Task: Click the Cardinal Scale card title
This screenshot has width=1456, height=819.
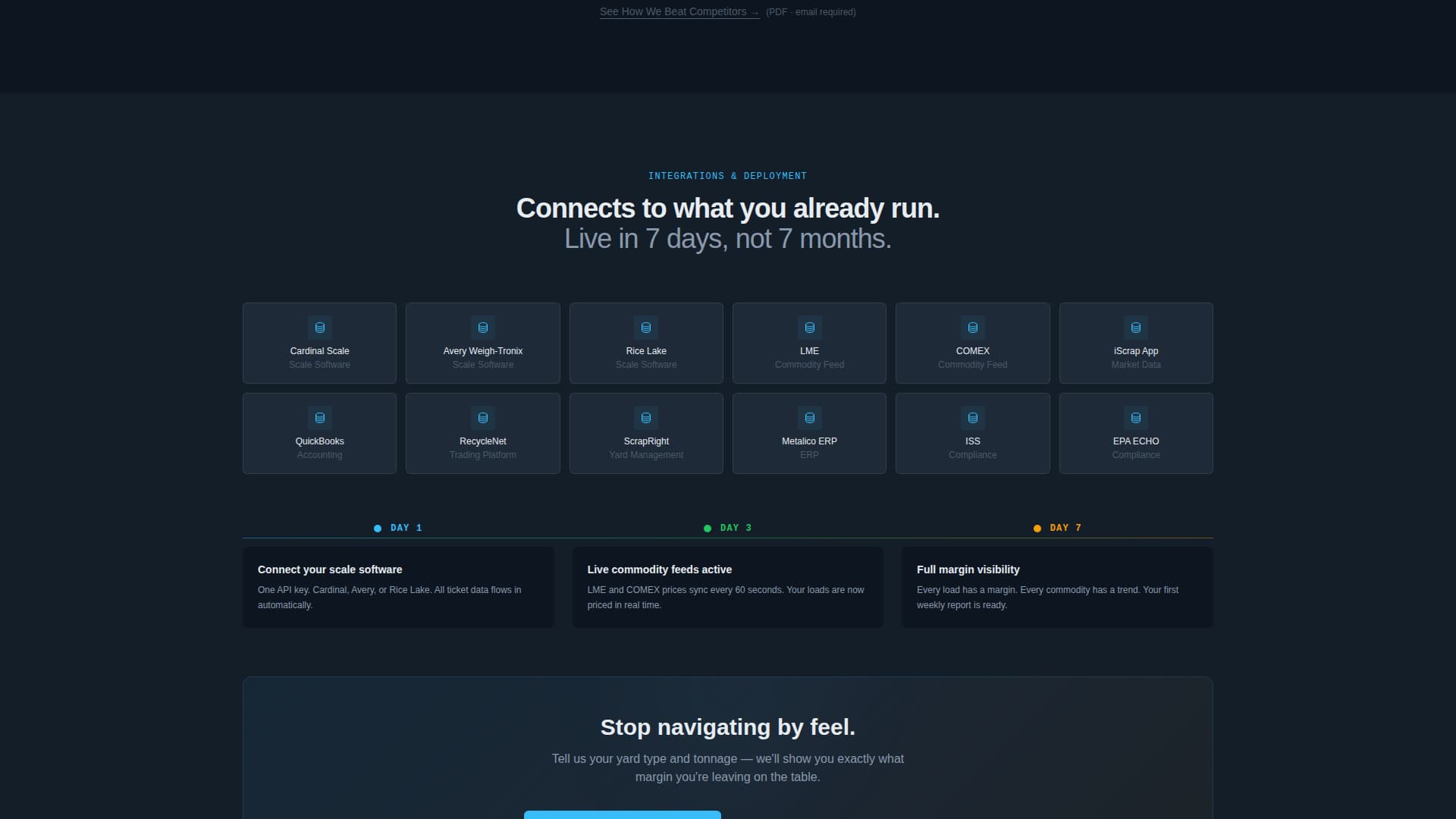Action: [x=319, y=351]
